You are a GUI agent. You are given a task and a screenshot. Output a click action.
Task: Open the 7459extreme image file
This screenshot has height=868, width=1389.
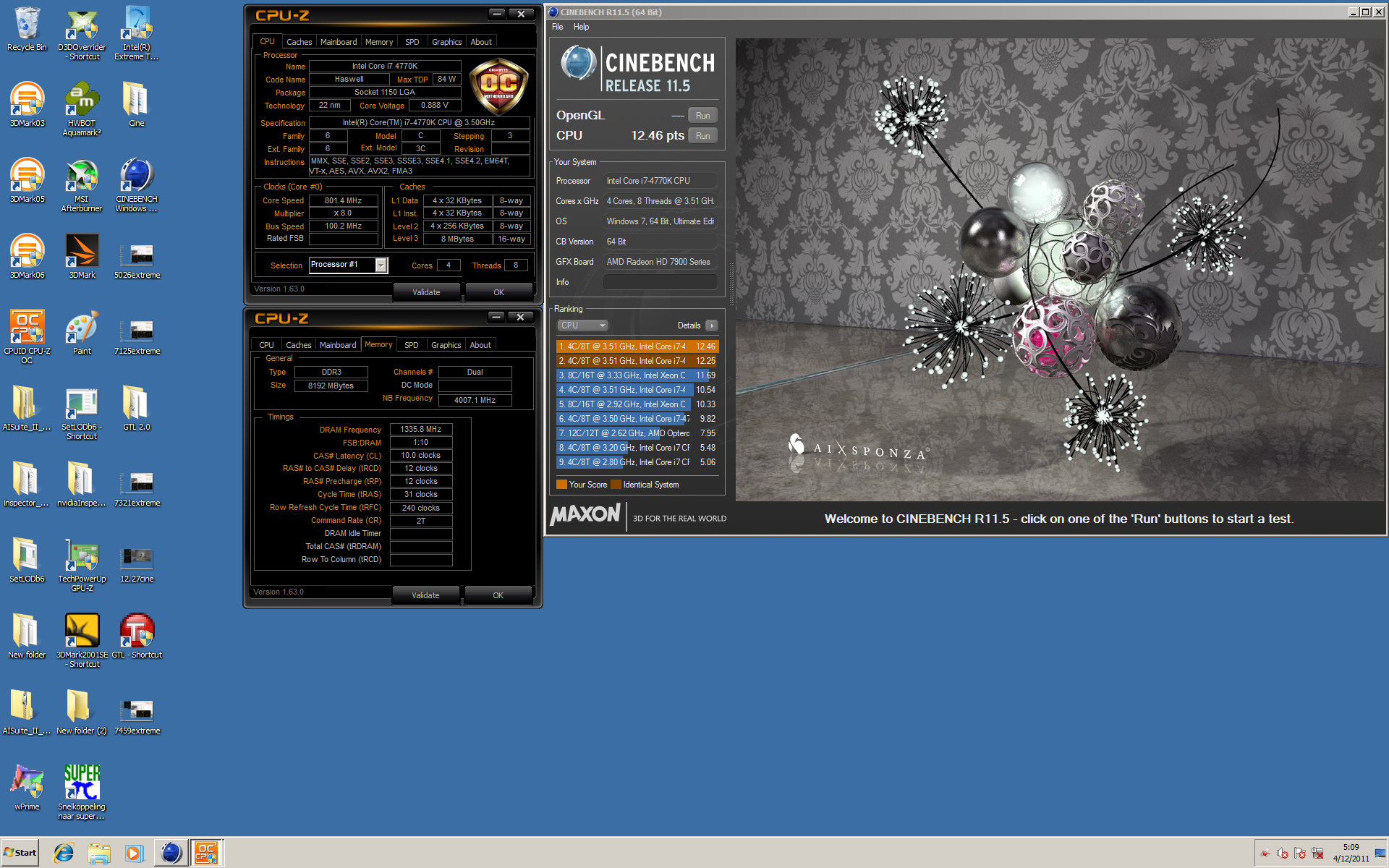[137, 716]
